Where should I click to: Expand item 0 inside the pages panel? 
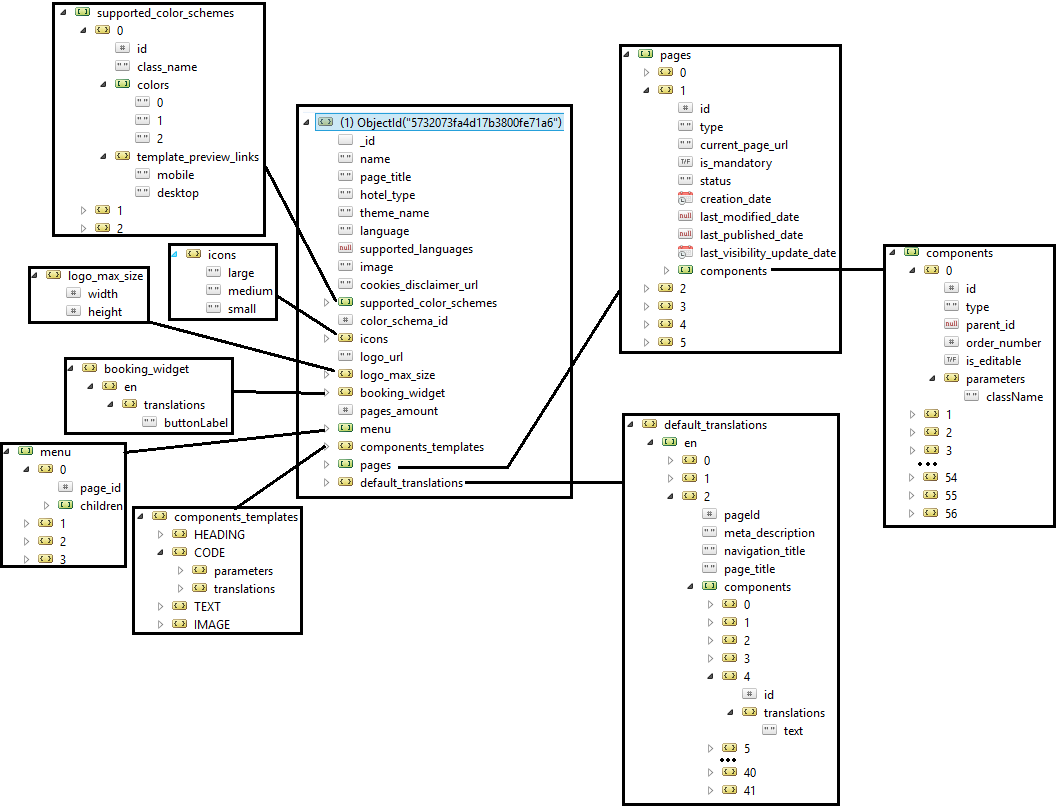[x=648, y=72]
